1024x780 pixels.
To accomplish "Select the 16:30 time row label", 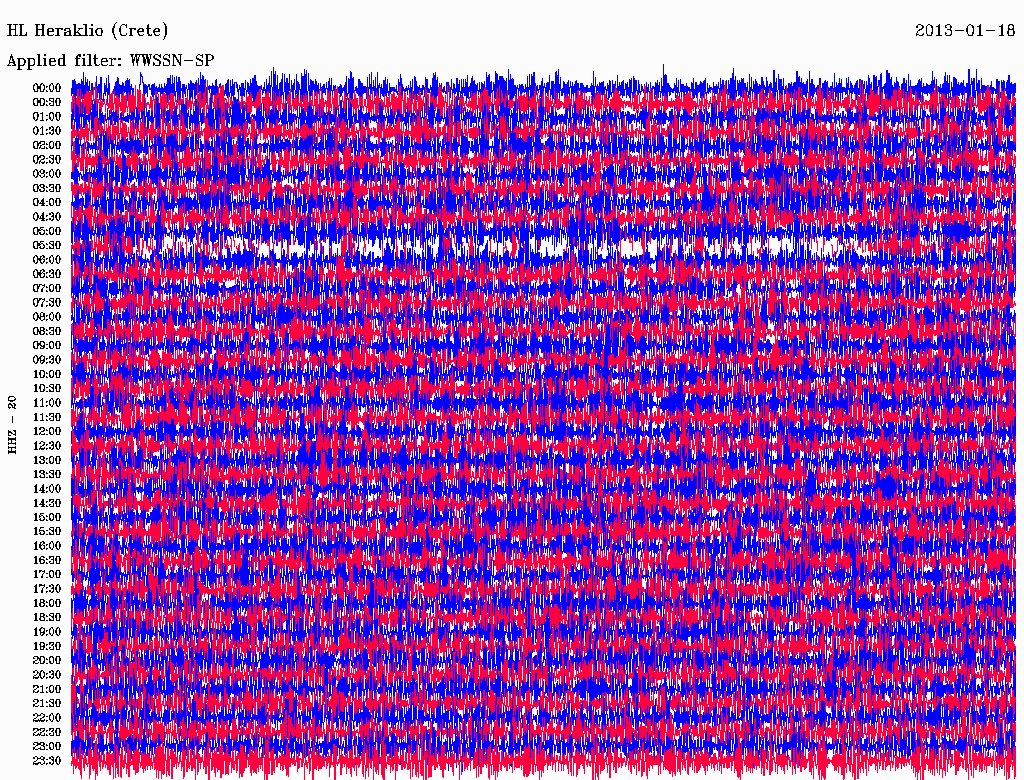I will coord(47,561).
